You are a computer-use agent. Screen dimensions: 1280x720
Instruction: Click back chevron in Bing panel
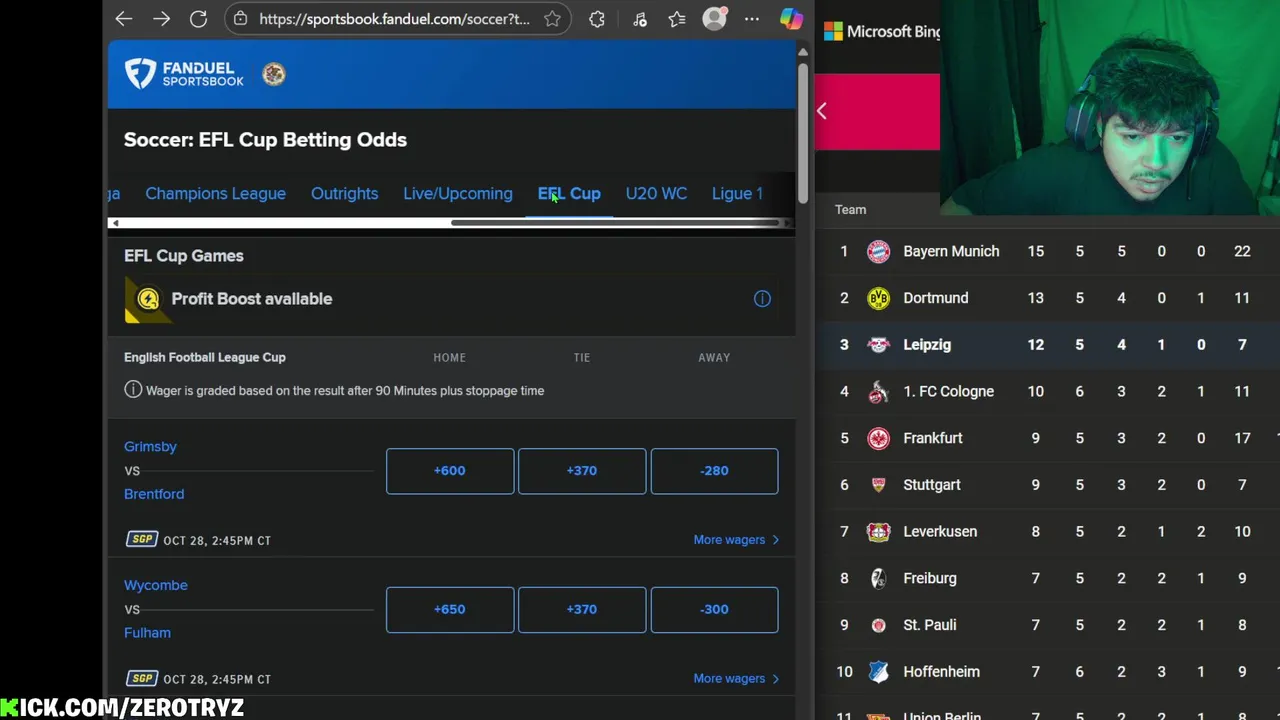[822, 111]
